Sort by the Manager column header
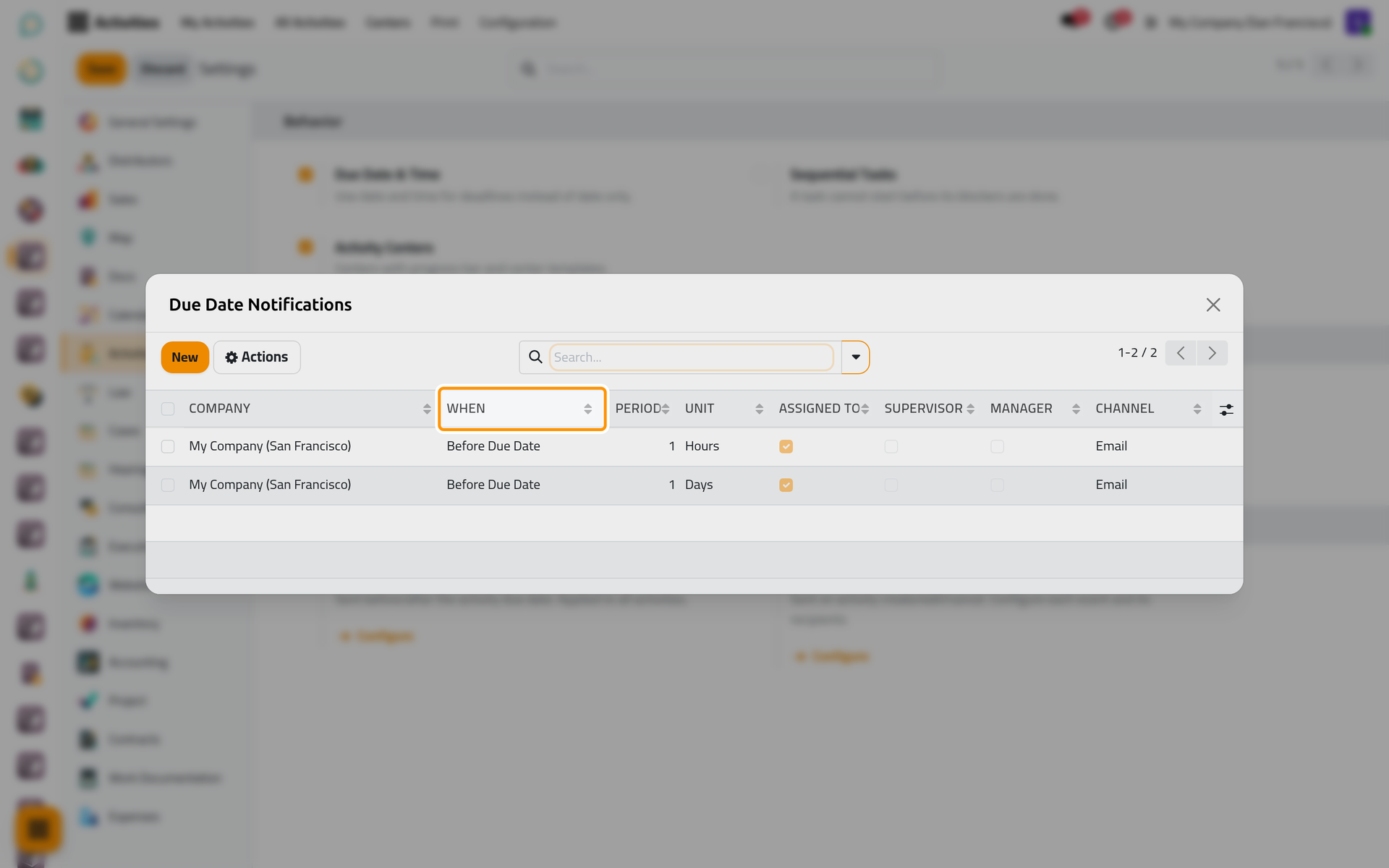Viewport: 1389px width, 868px height. [x=1035, y=409]
